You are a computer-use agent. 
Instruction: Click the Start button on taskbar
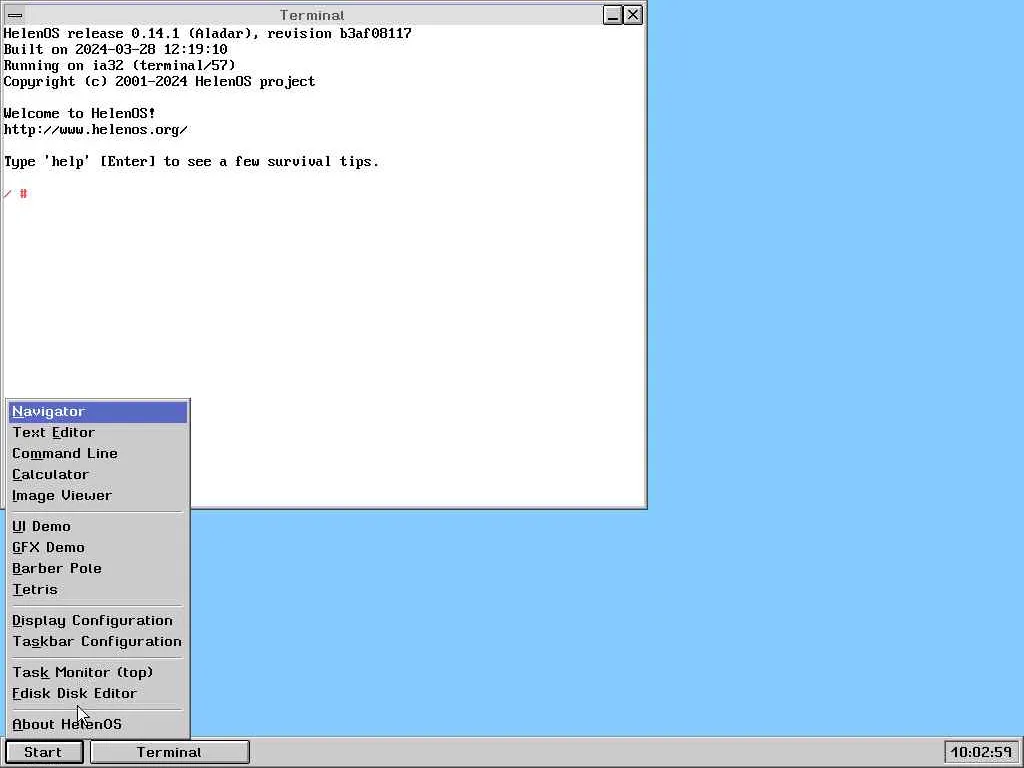pos(44,752)
